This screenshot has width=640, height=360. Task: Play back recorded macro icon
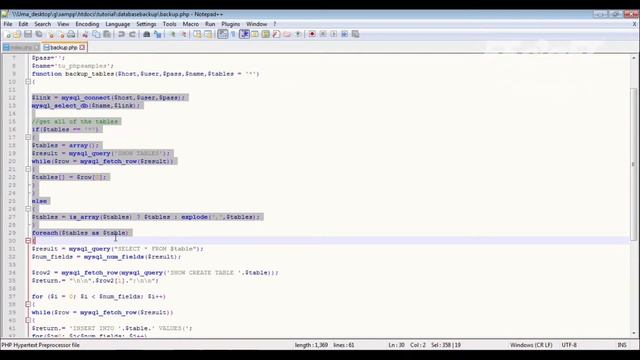pos(334,34)
